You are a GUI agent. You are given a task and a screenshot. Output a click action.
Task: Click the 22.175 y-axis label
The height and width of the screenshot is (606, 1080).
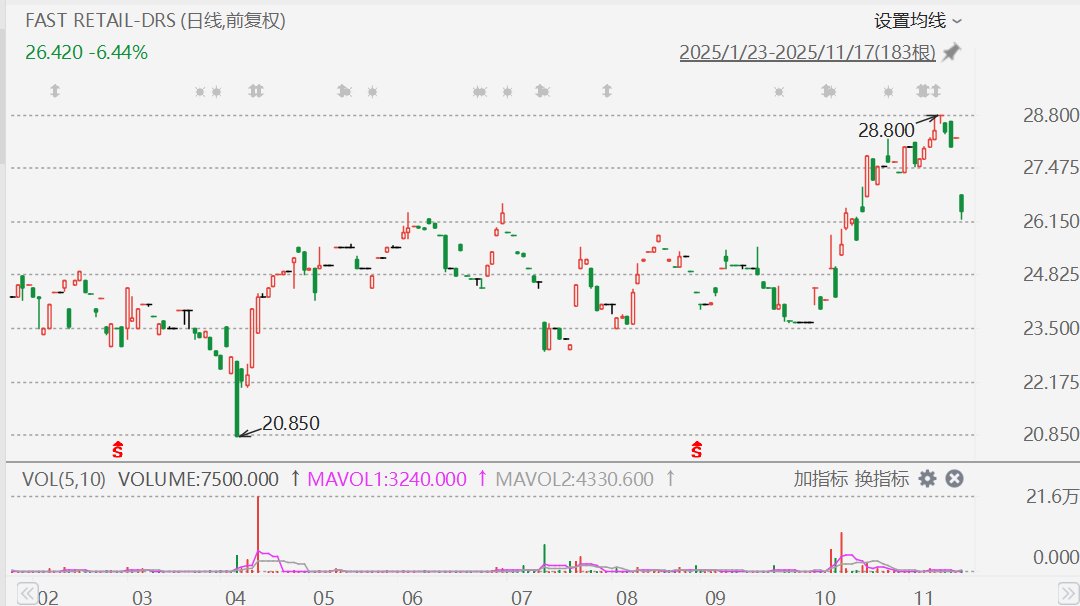tap(1050, 382)
